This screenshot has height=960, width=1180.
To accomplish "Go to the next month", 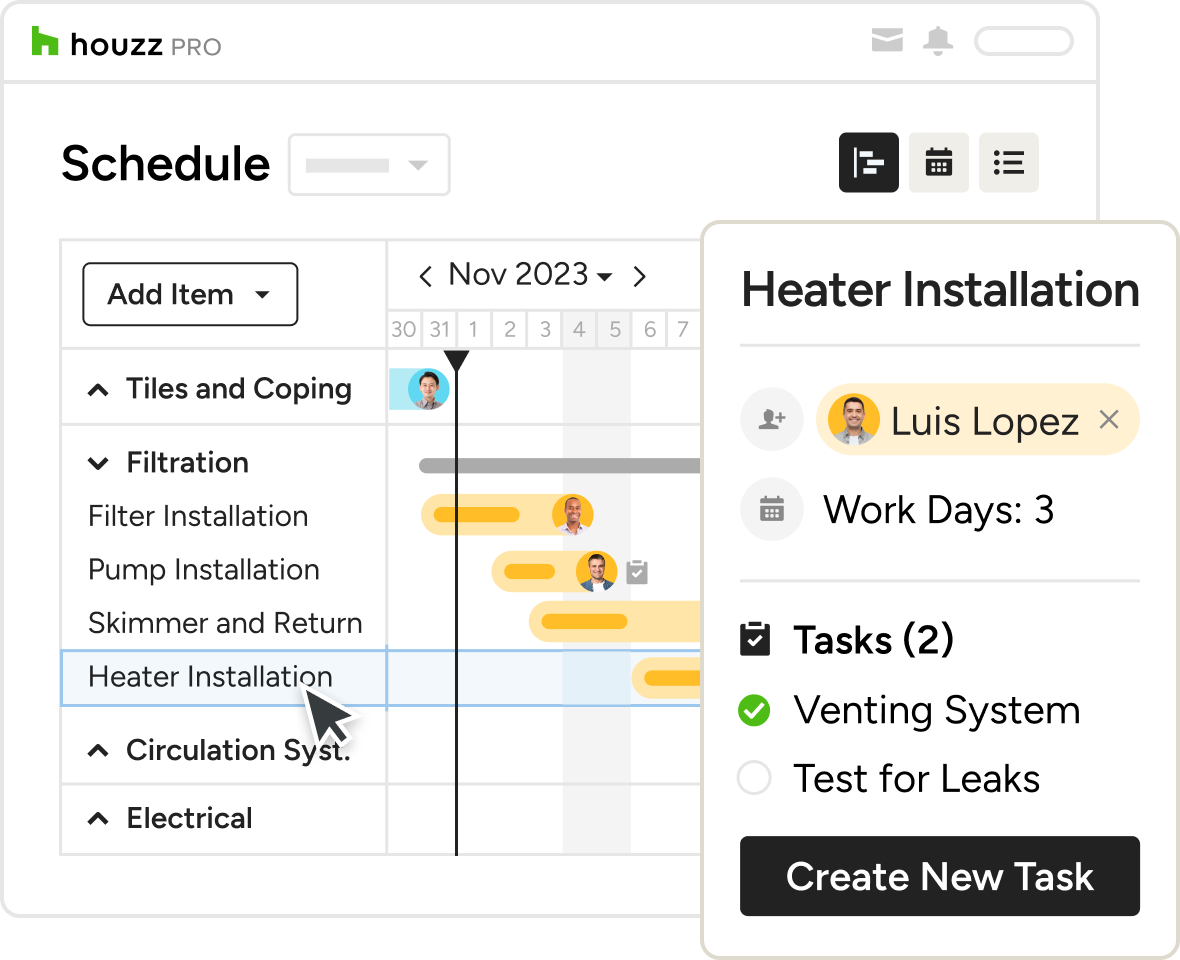I will (x=640, y=276).
